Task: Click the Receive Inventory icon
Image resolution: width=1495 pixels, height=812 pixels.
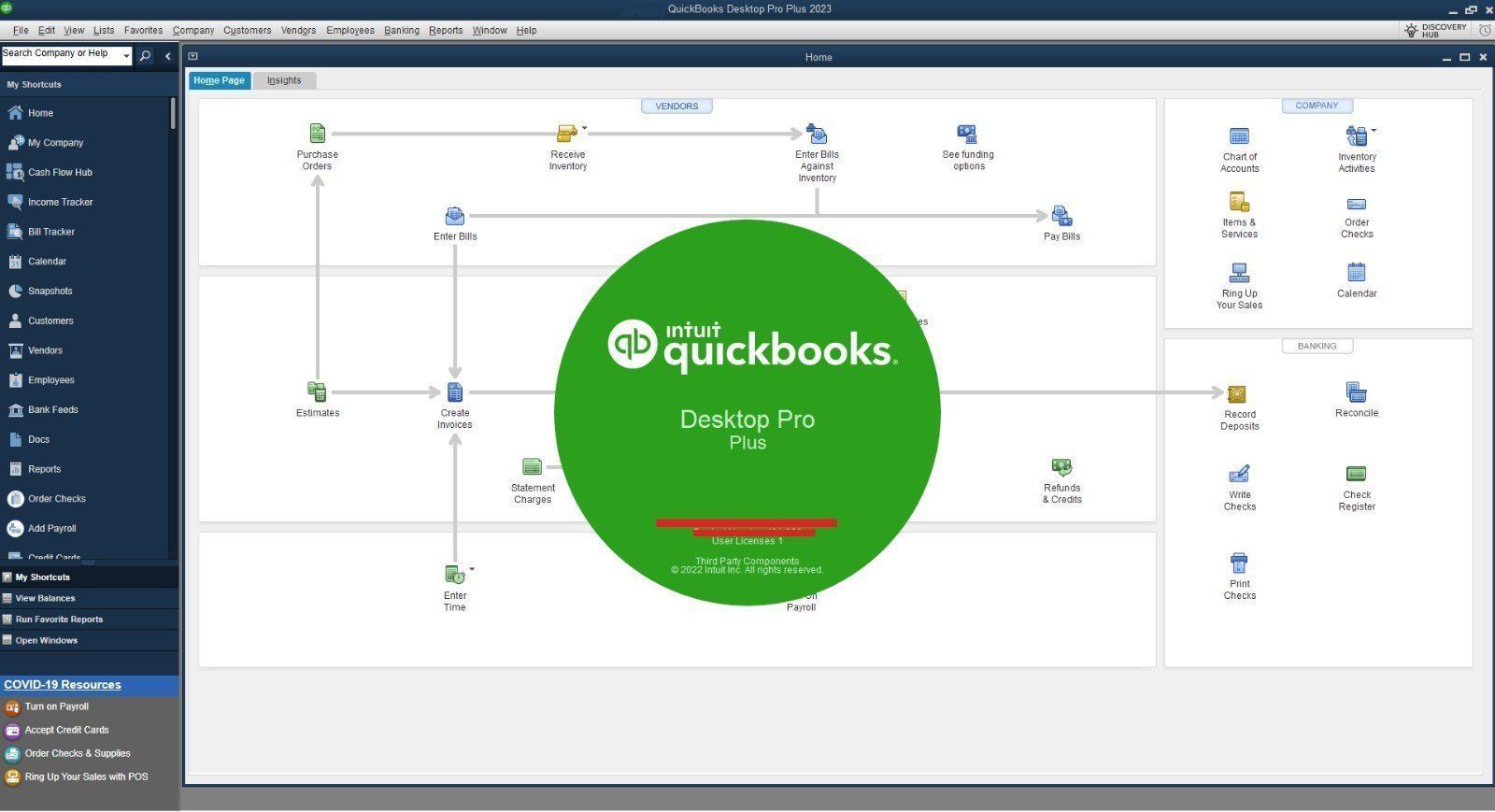Action: 566,134
